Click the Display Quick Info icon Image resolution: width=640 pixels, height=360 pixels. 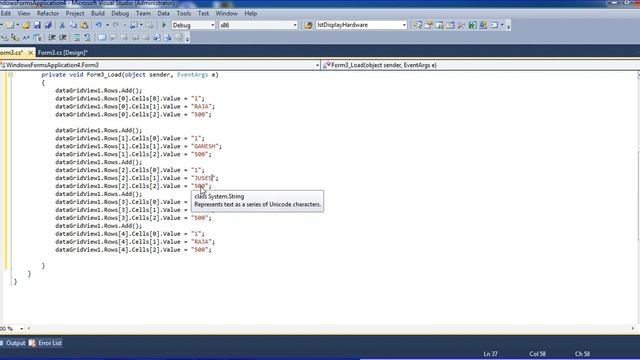26,38
